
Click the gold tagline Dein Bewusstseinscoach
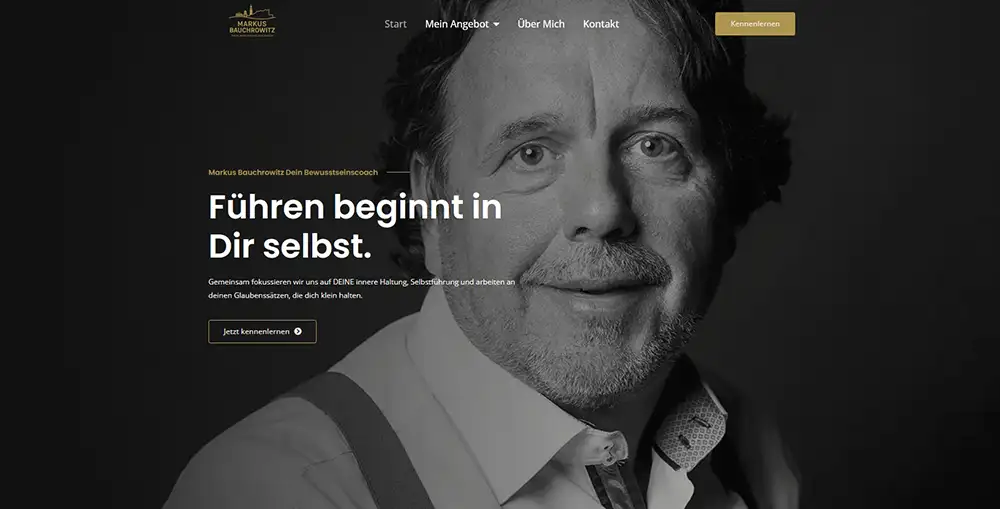pyautogui.click(x=332, y=172)
